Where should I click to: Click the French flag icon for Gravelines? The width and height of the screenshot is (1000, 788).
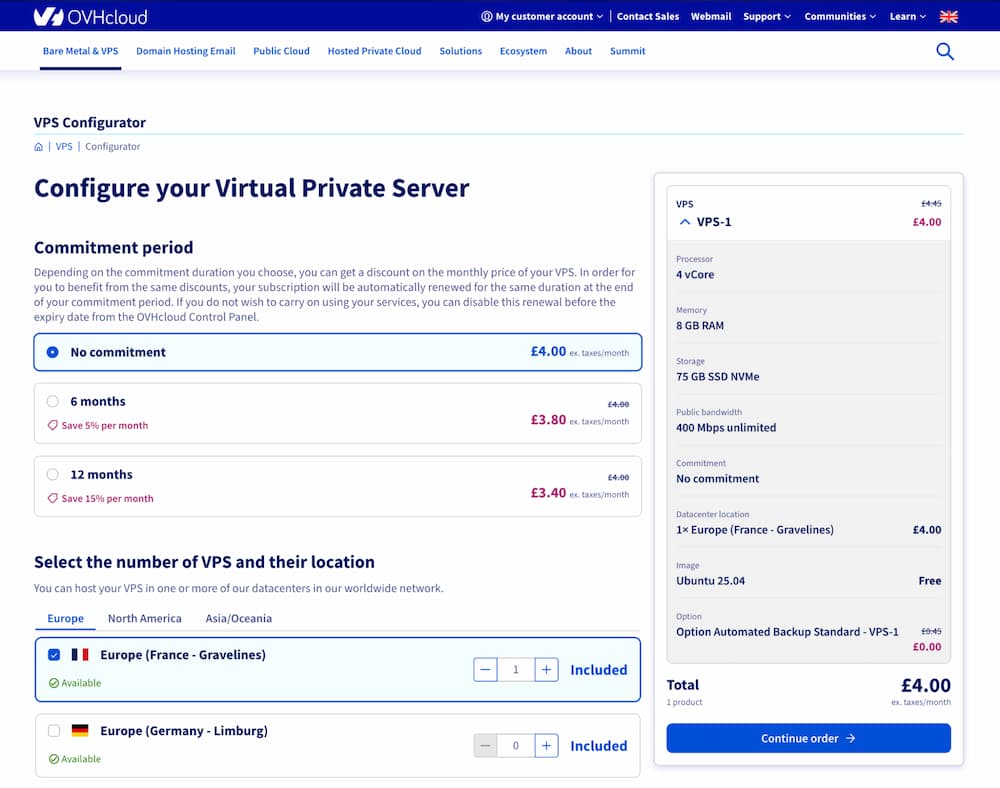[x=80, y=655]
